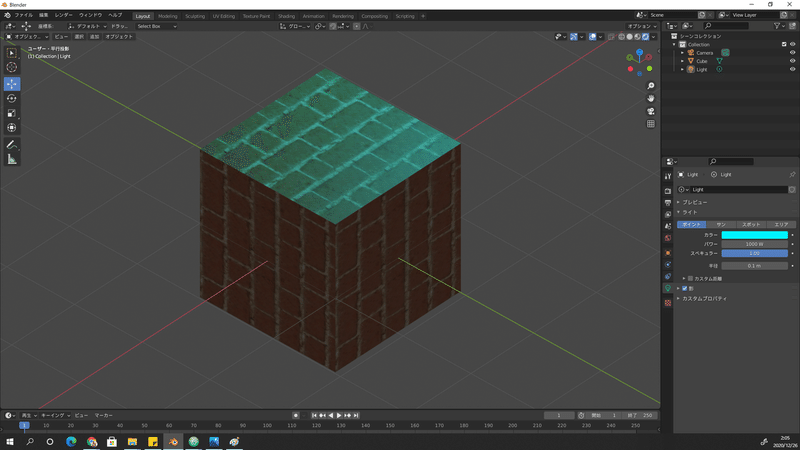Switch to solid viewport shading
This screenshot has height=450, width=800.
click(x=630, y=37)
